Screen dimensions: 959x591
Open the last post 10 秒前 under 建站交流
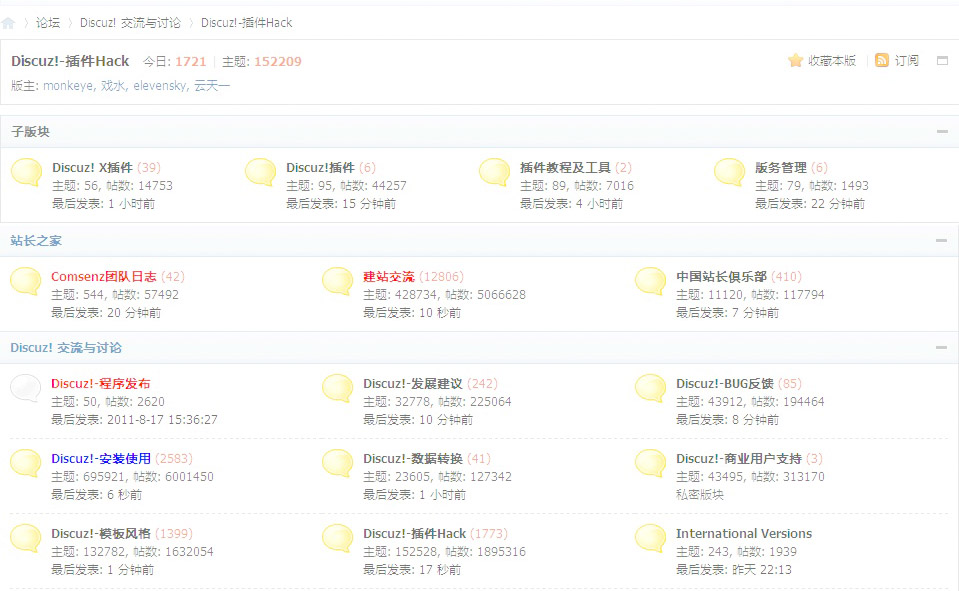pyautogui.click(x=440, y=313)
